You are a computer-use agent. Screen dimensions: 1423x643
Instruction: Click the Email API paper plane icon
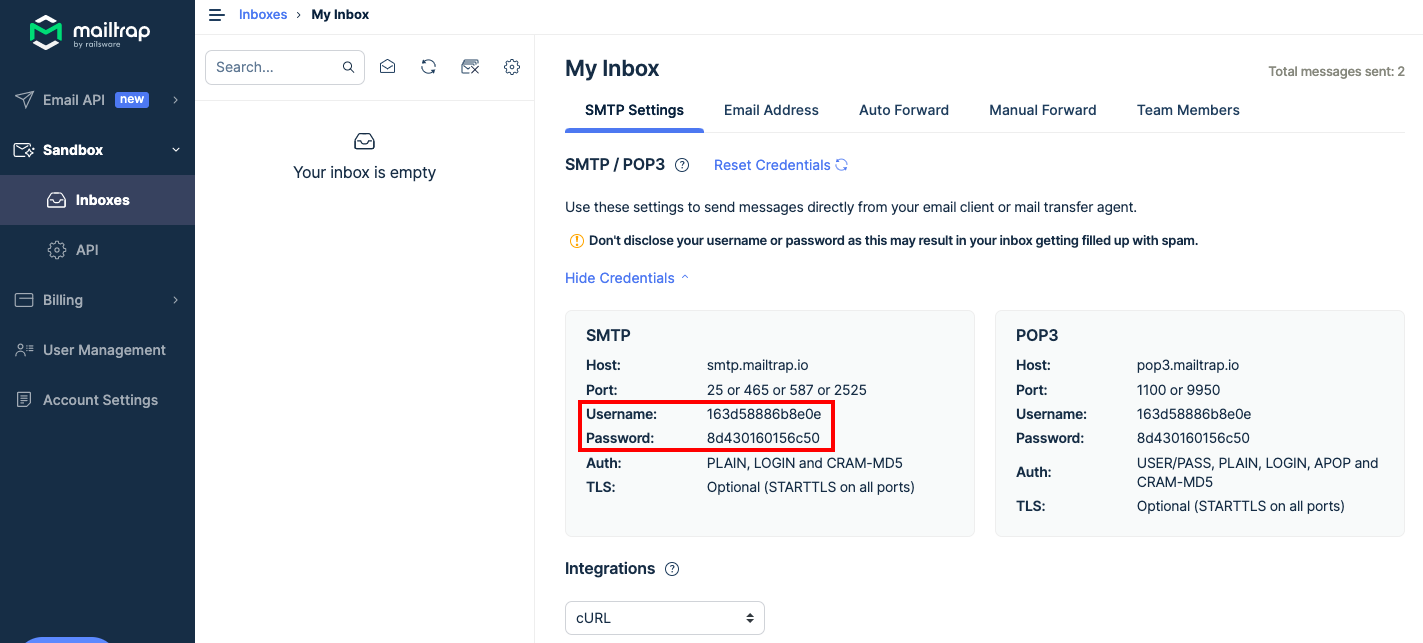(x=24, y=100)
